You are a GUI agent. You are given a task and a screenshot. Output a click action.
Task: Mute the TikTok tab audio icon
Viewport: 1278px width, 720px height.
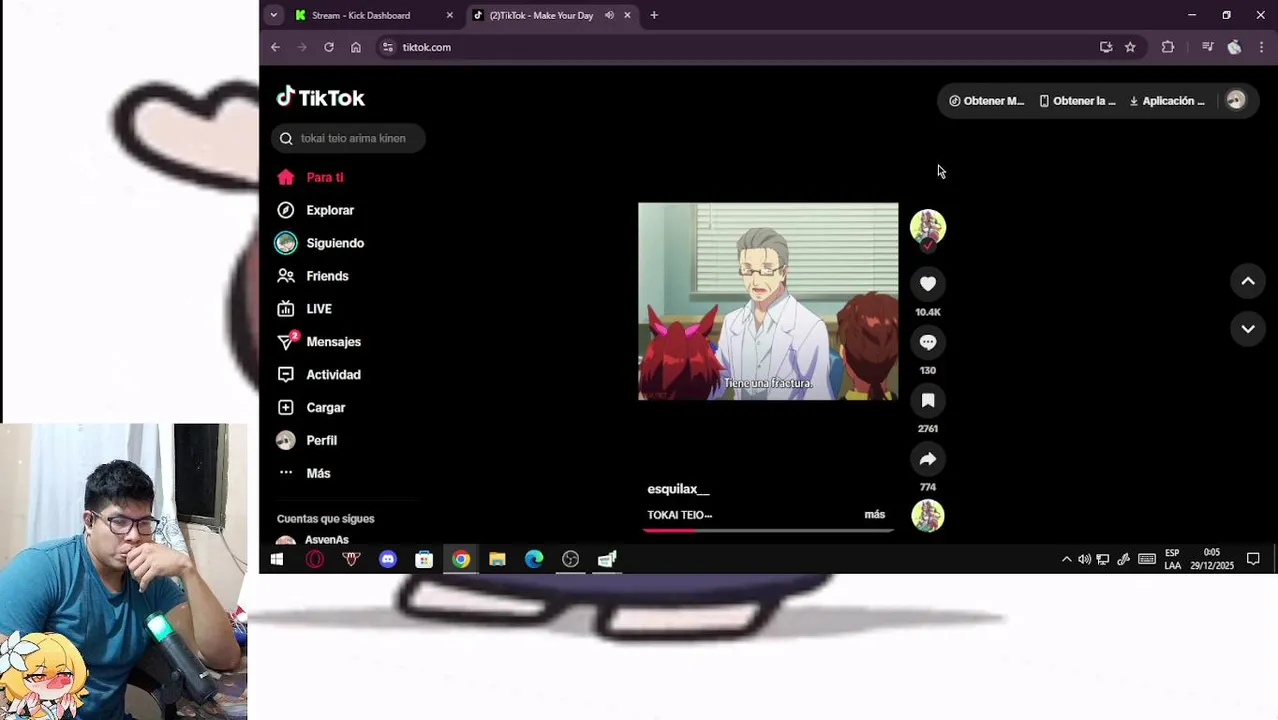pyautogui.click(x=609, y=15)
